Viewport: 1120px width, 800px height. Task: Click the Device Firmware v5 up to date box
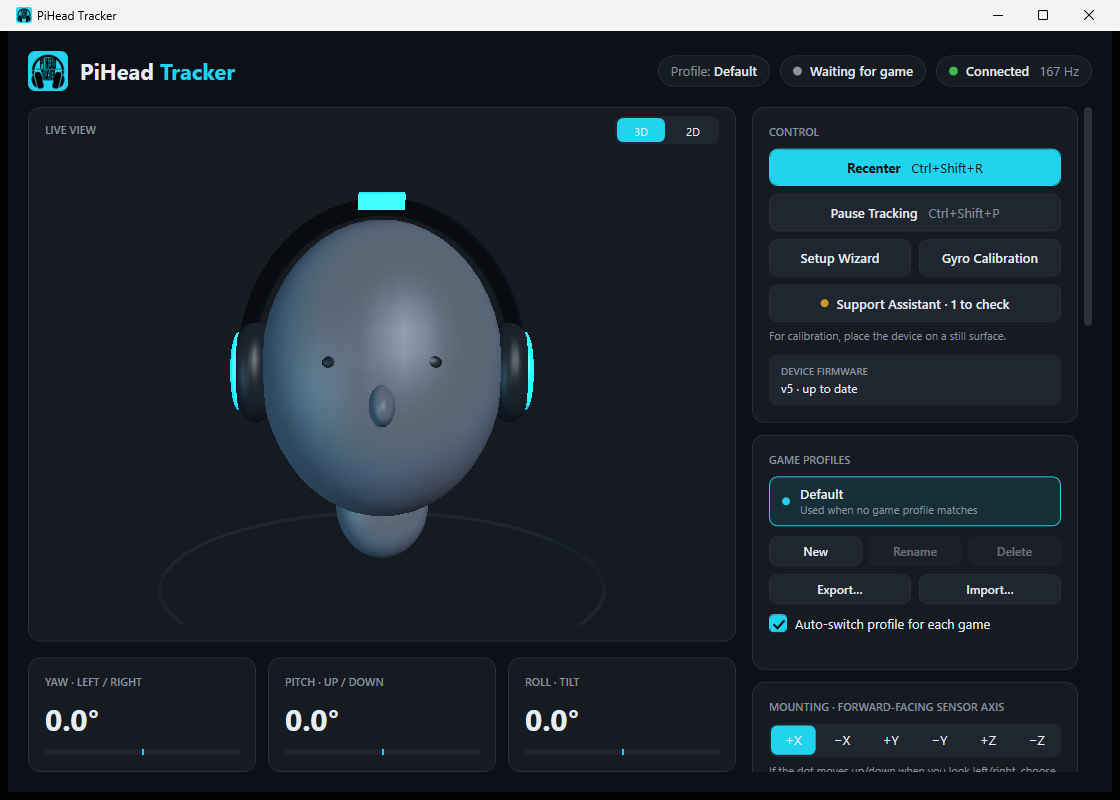coord(914,380)
